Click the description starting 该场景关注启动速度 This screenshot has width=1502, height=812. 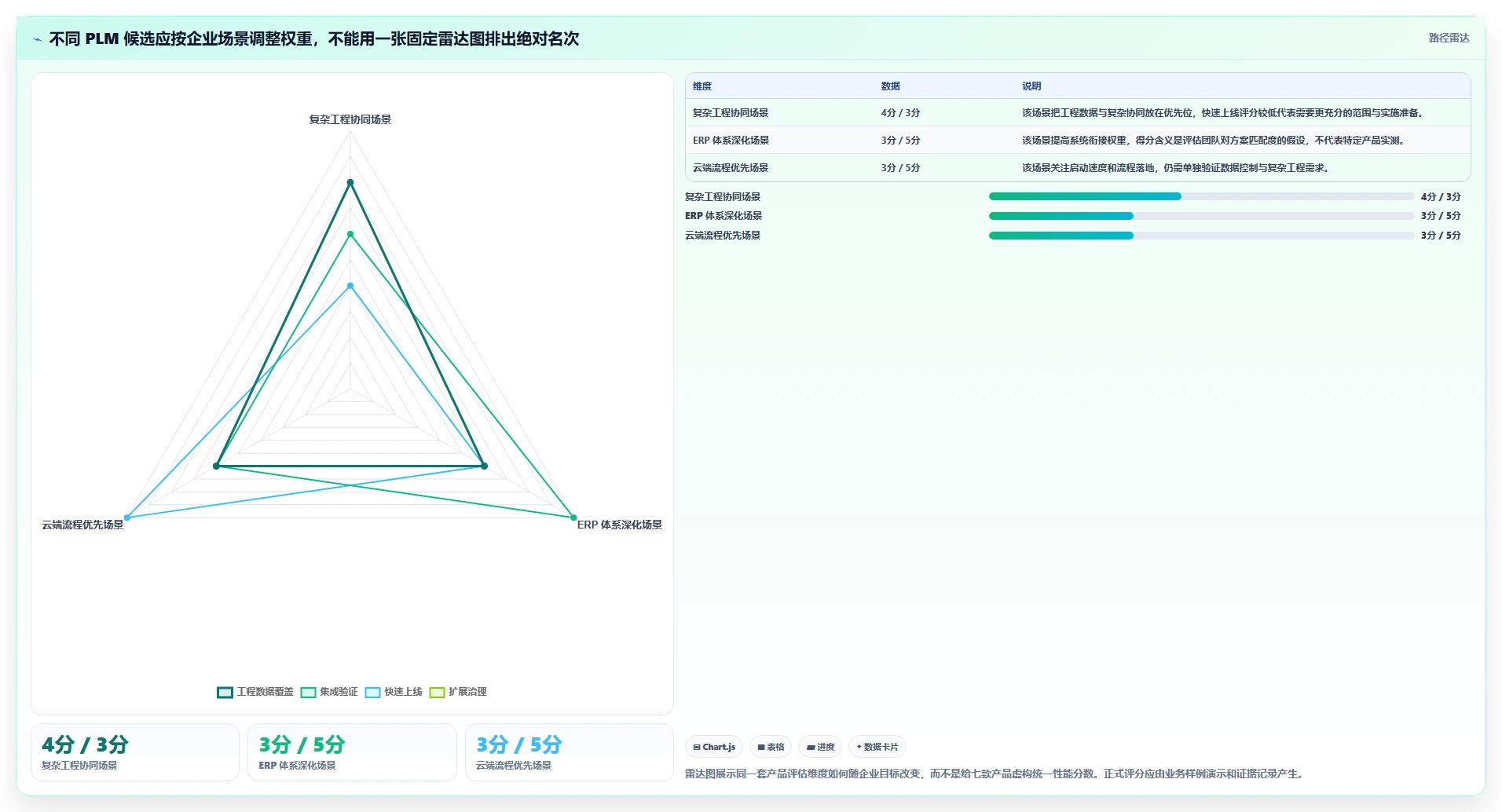click(x=1178, y=168)
